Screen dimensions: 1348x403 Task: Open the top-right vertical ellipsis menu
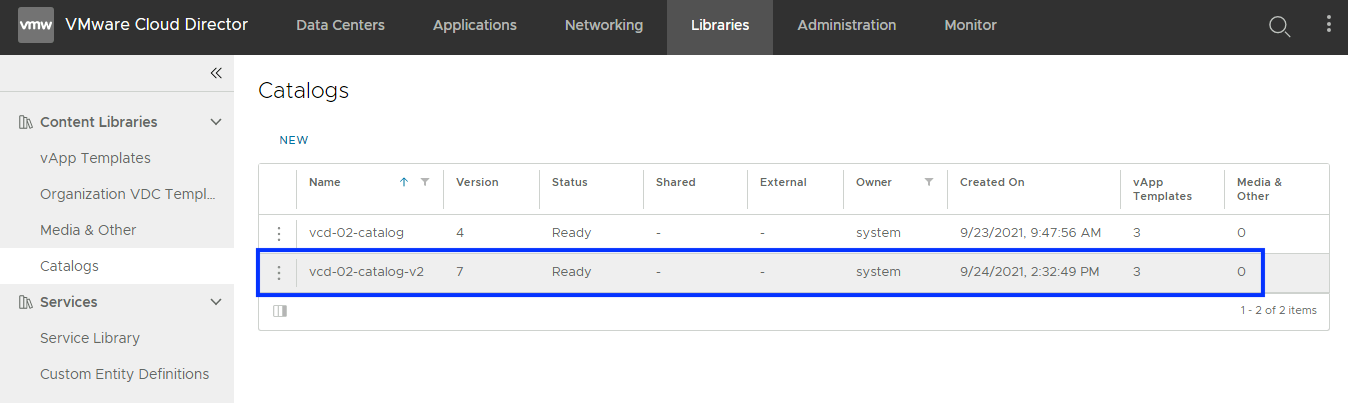click(1328, 25)
